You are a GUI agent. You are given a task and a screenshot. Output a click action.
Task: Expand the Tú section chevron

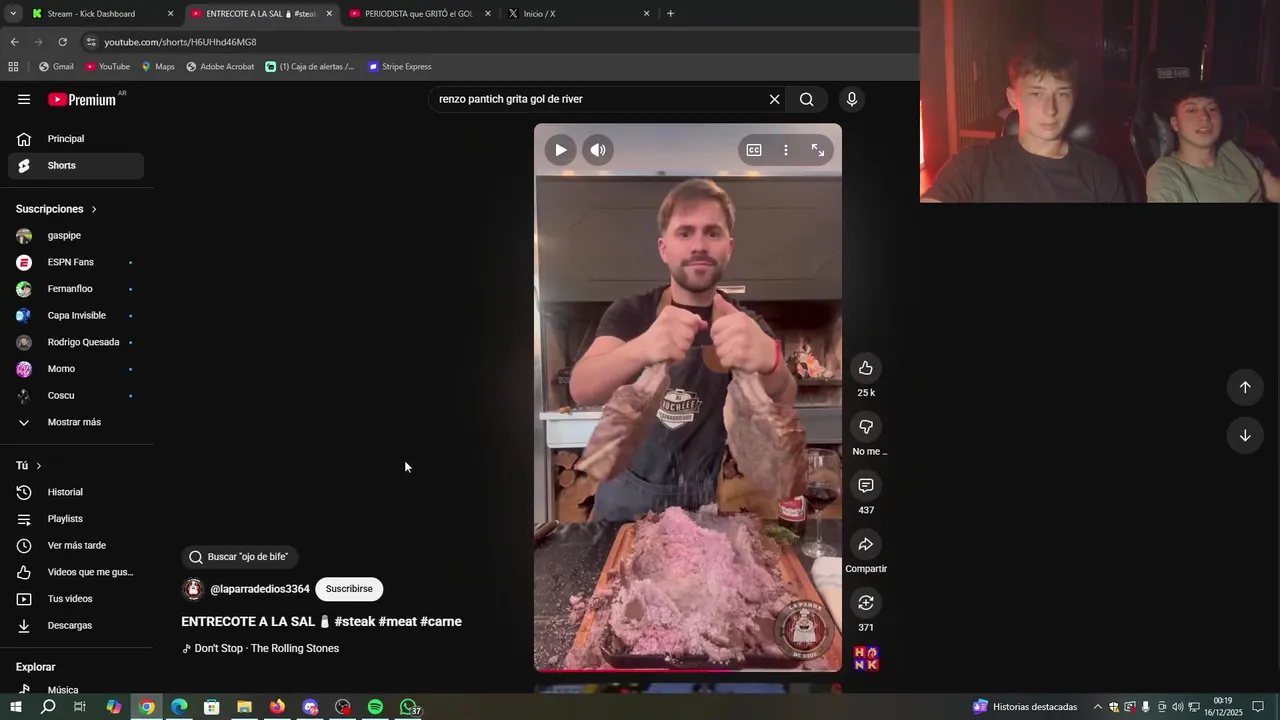(x=39, y=466)
